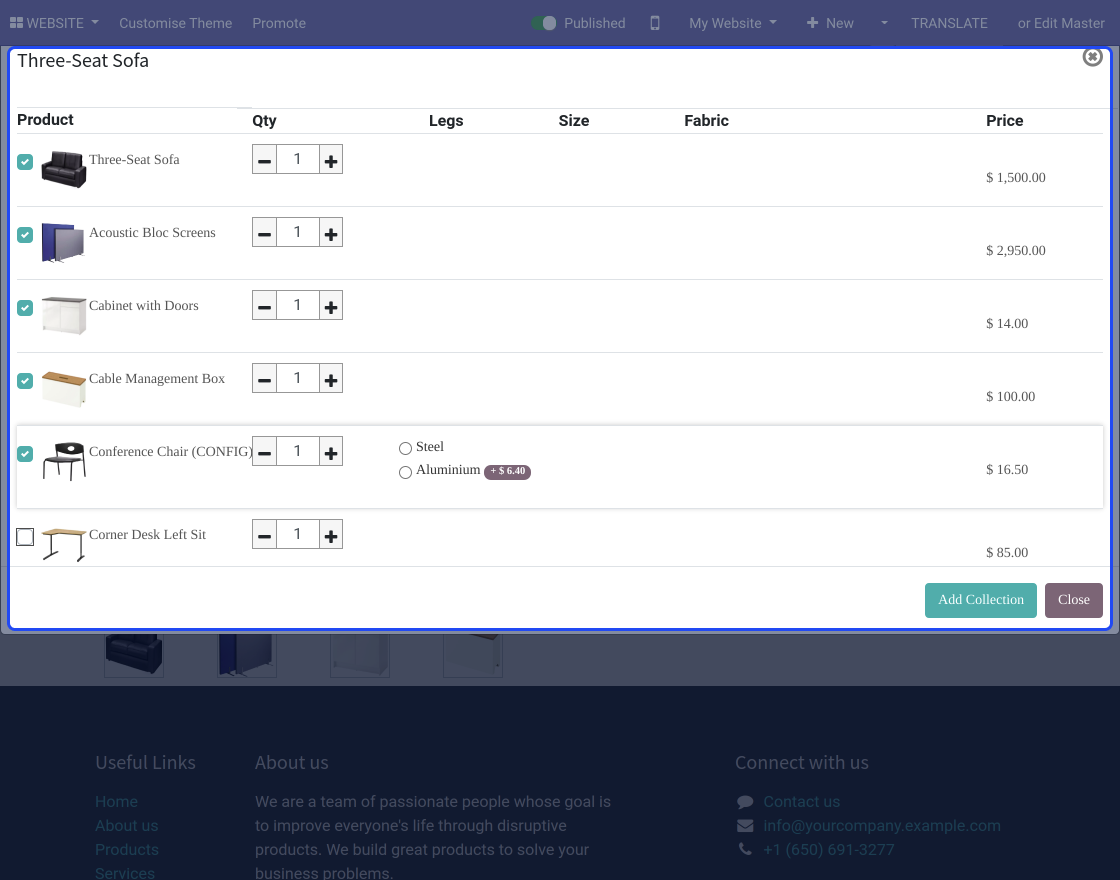Reduce Cabinet with Doors quantity
The image size is (1120, 880).
tap(264, 305)
